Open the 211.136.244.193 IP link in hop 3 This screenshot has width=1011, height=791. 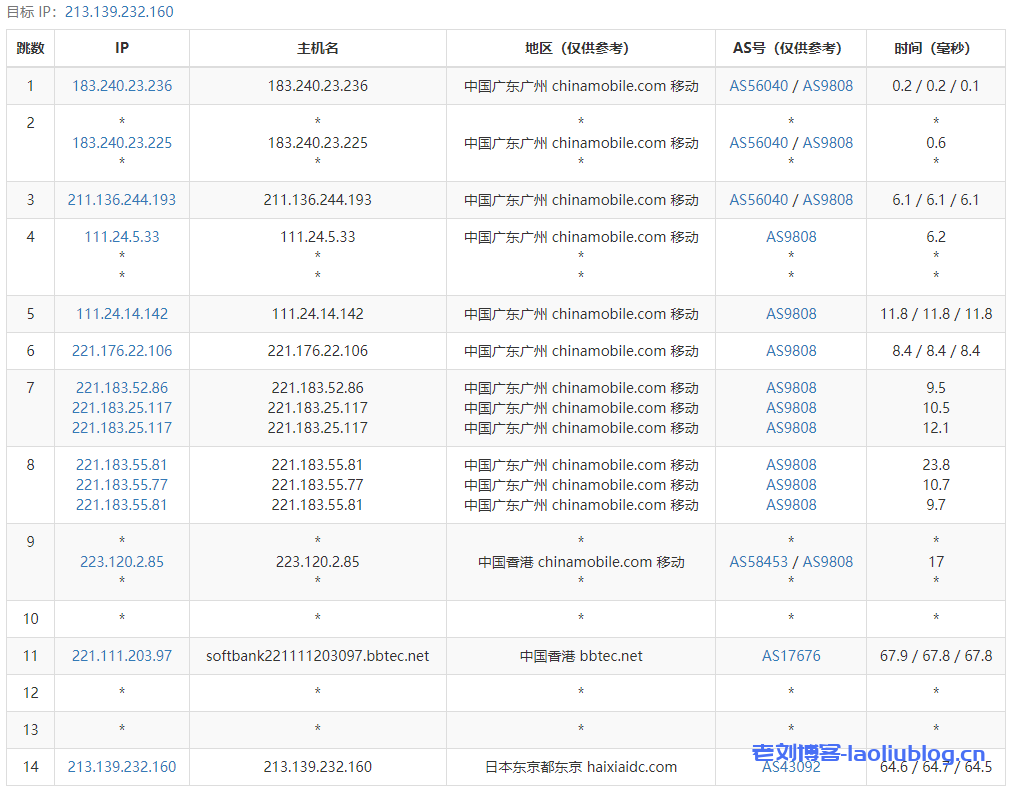(x=122, y=200)
